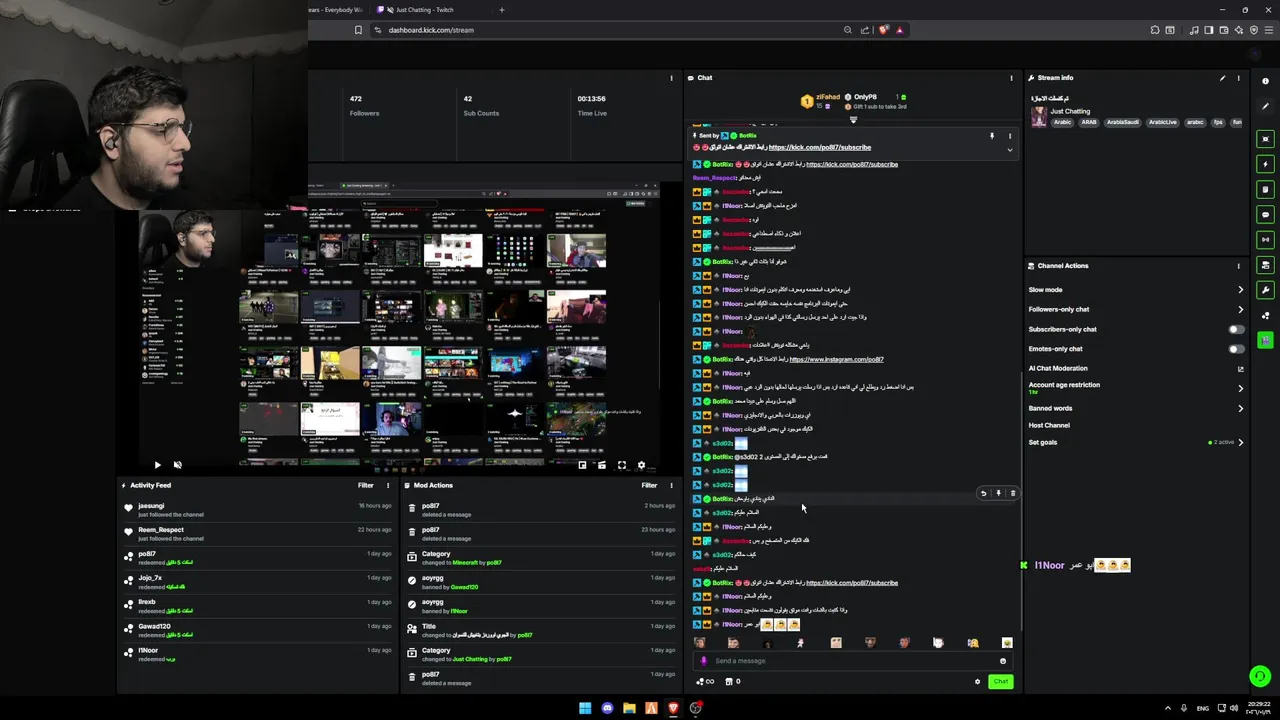Click the Just Chatting category thumbnail
This screenshot has height=720, width=1280.
[1039, 117]
